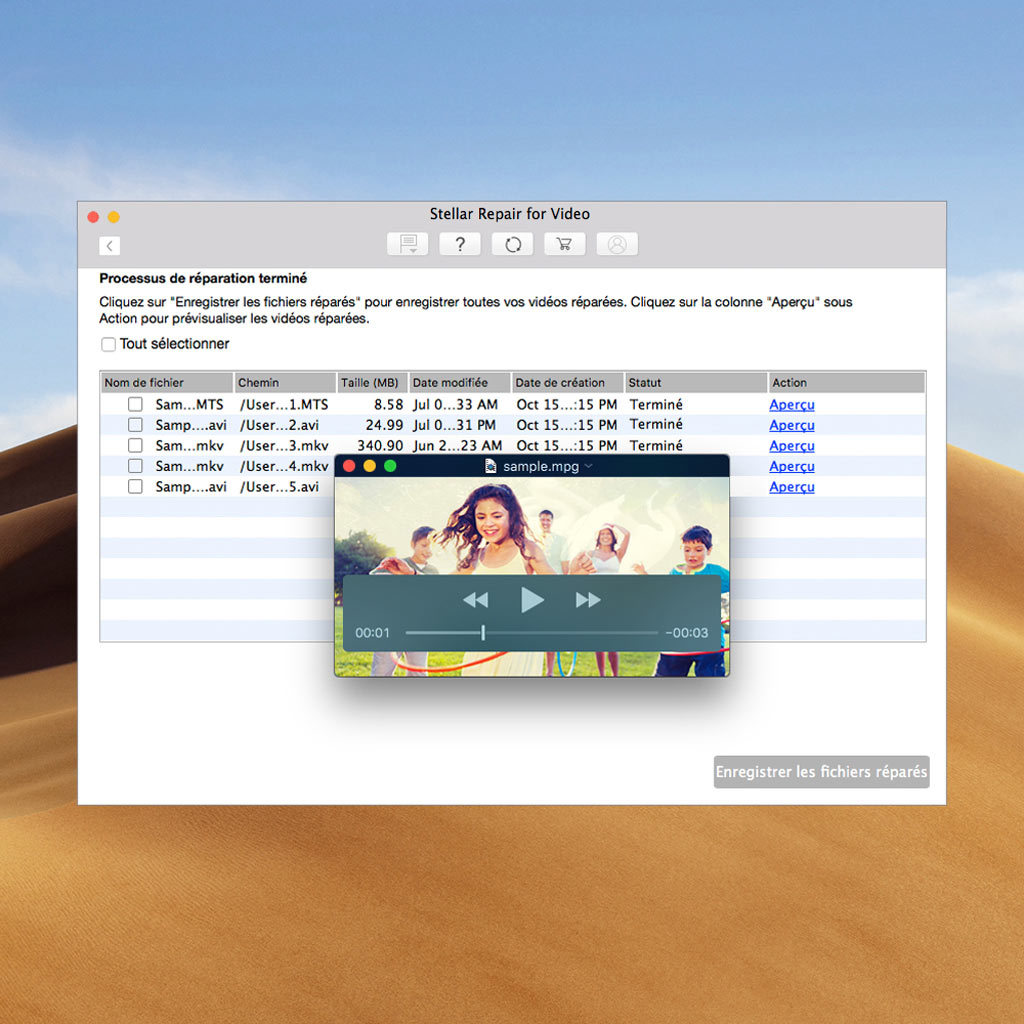
Task: Open the save log toolbar icon
Action: click(408, 244)
